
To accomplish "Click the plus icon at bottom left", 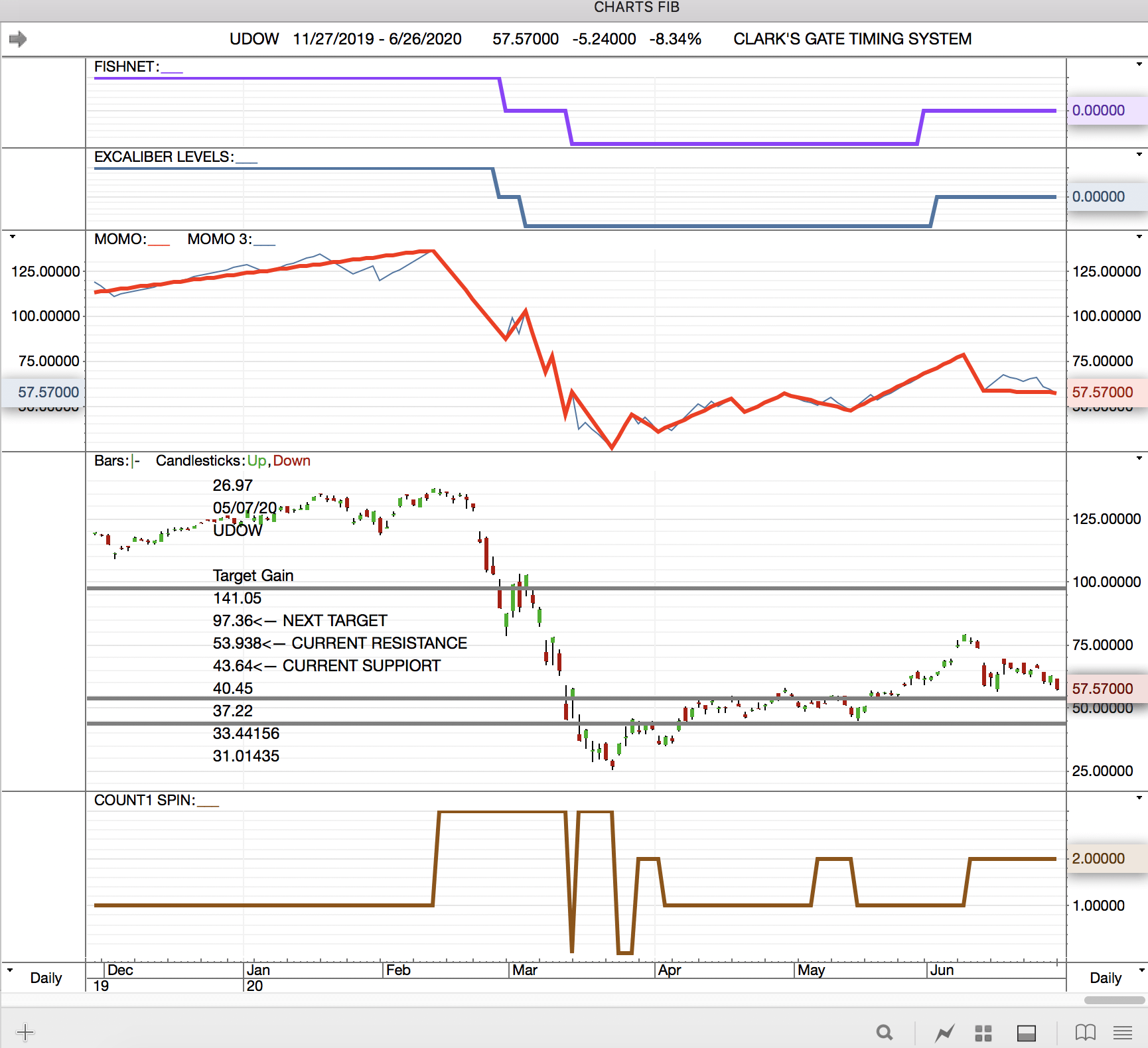I will click(25, 1032).
